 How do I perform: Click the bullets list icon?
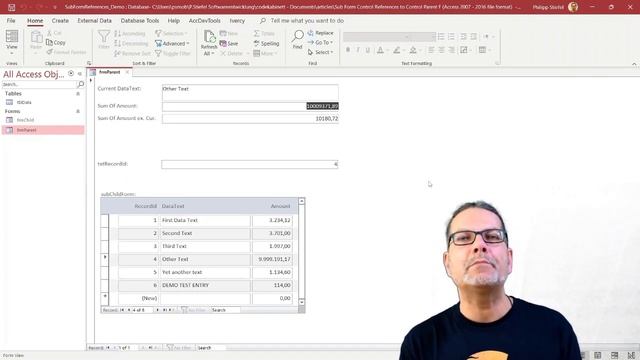[441, 37]
